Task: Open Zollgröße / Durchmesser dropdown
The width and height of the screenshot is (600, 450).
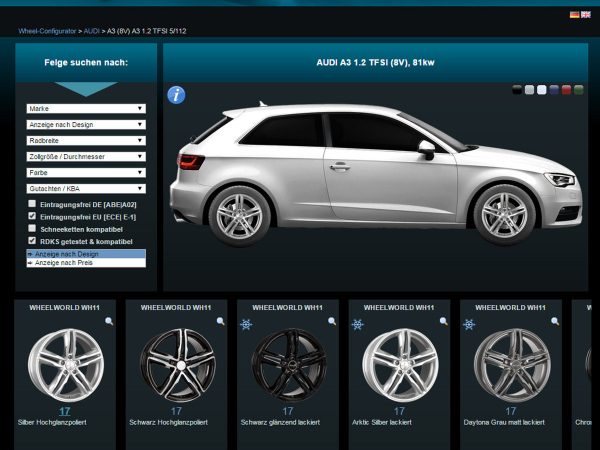Action: tap(86, 157)
